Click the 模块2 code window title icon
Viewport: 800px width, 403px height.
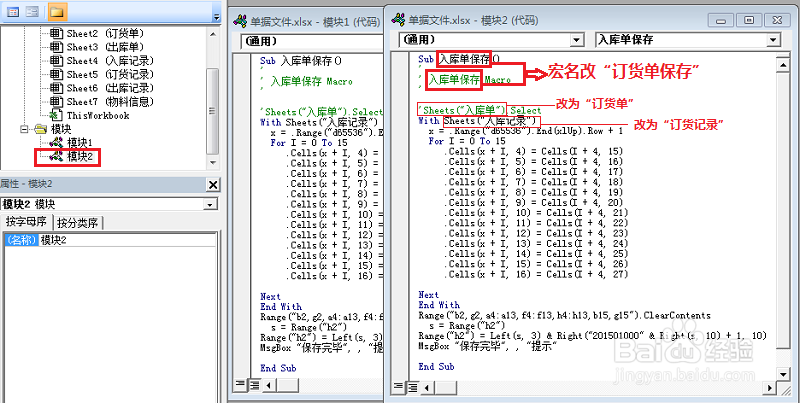tap(397, 20)
